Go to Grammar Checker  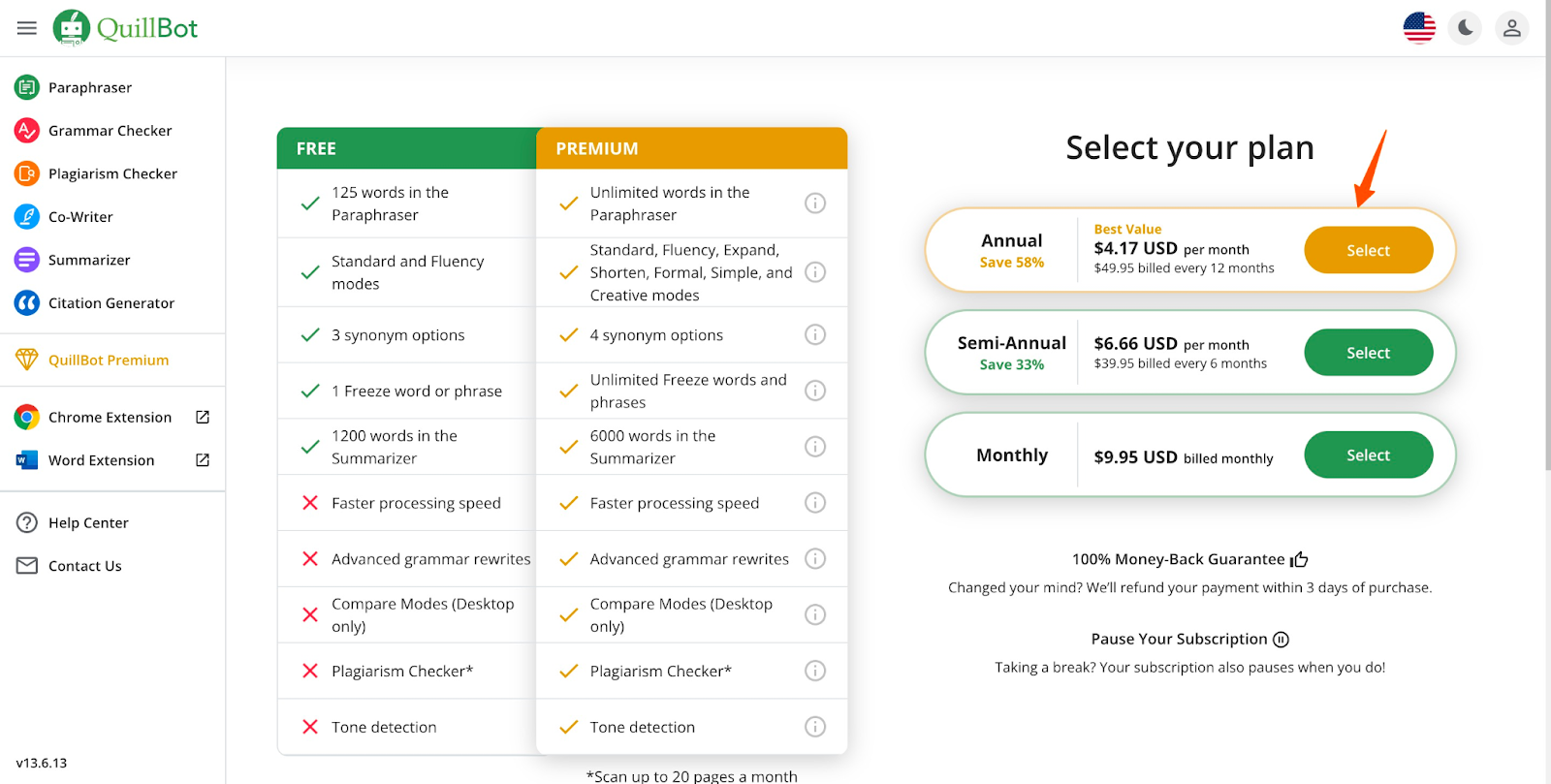[x=110, y=131]
